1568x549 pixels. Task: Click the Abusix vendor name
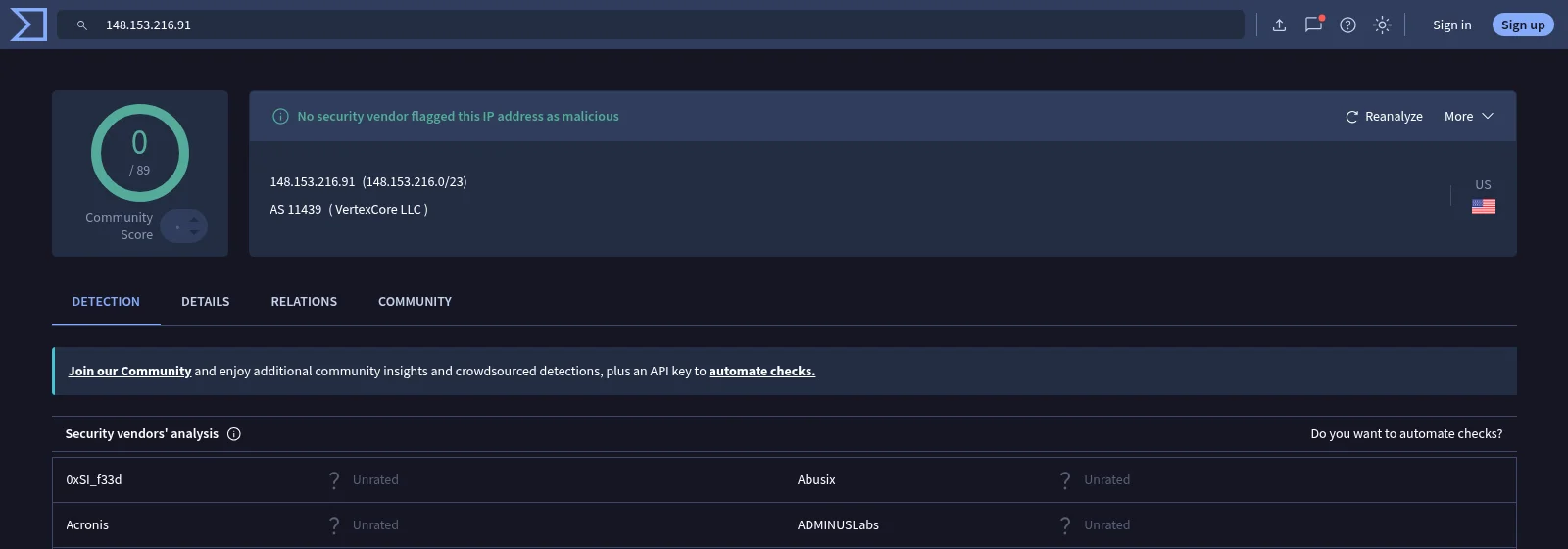coord(816,479)
